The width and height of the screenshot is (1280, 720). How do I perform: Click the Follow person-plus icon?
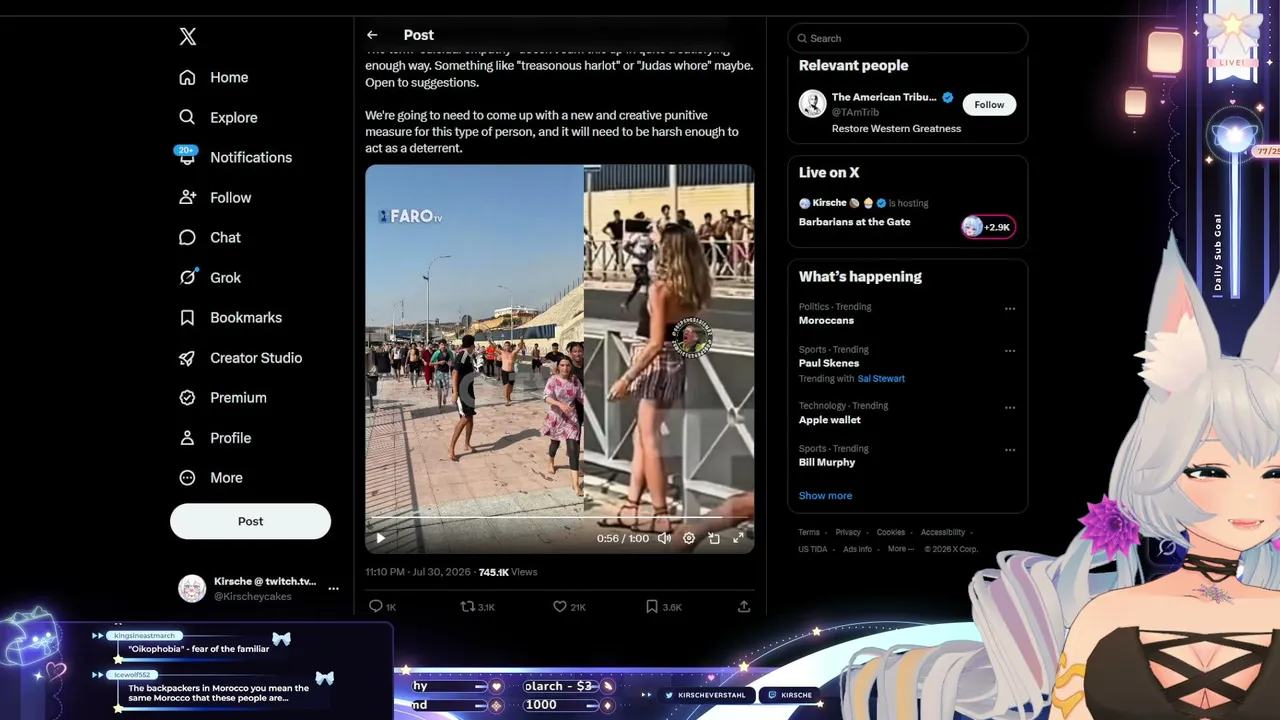tap(187, 197)
